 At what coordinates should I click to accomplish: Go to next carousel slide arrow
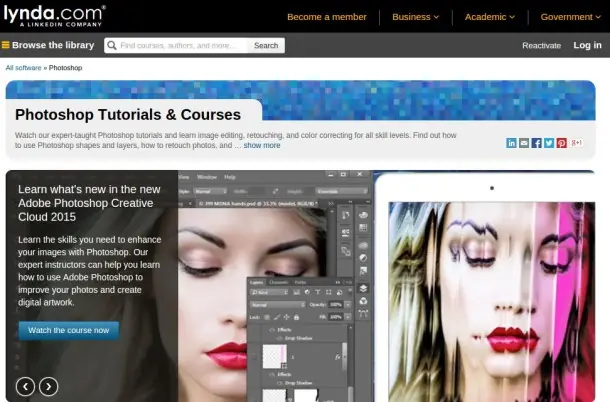pyautogui.click(x=49, y=386)
